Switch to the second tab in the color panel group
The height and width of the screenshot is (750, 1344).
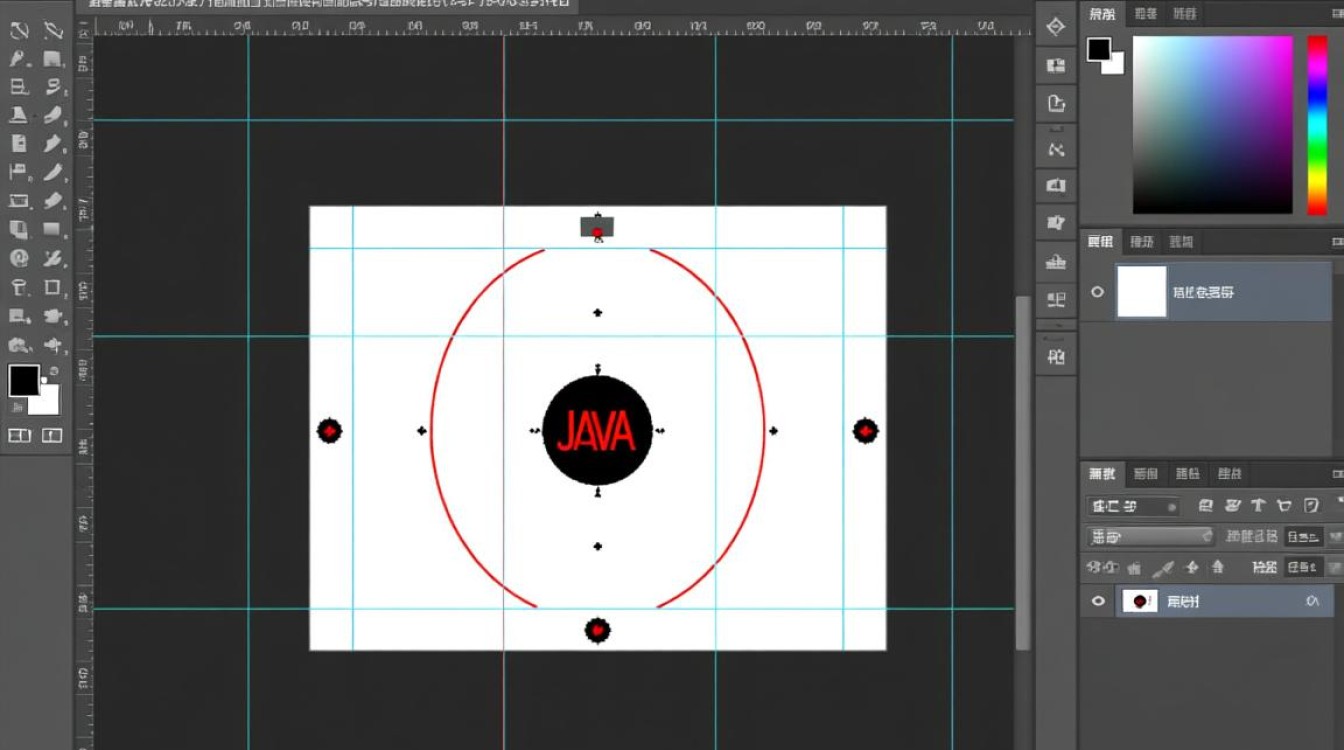[1146, 14]
